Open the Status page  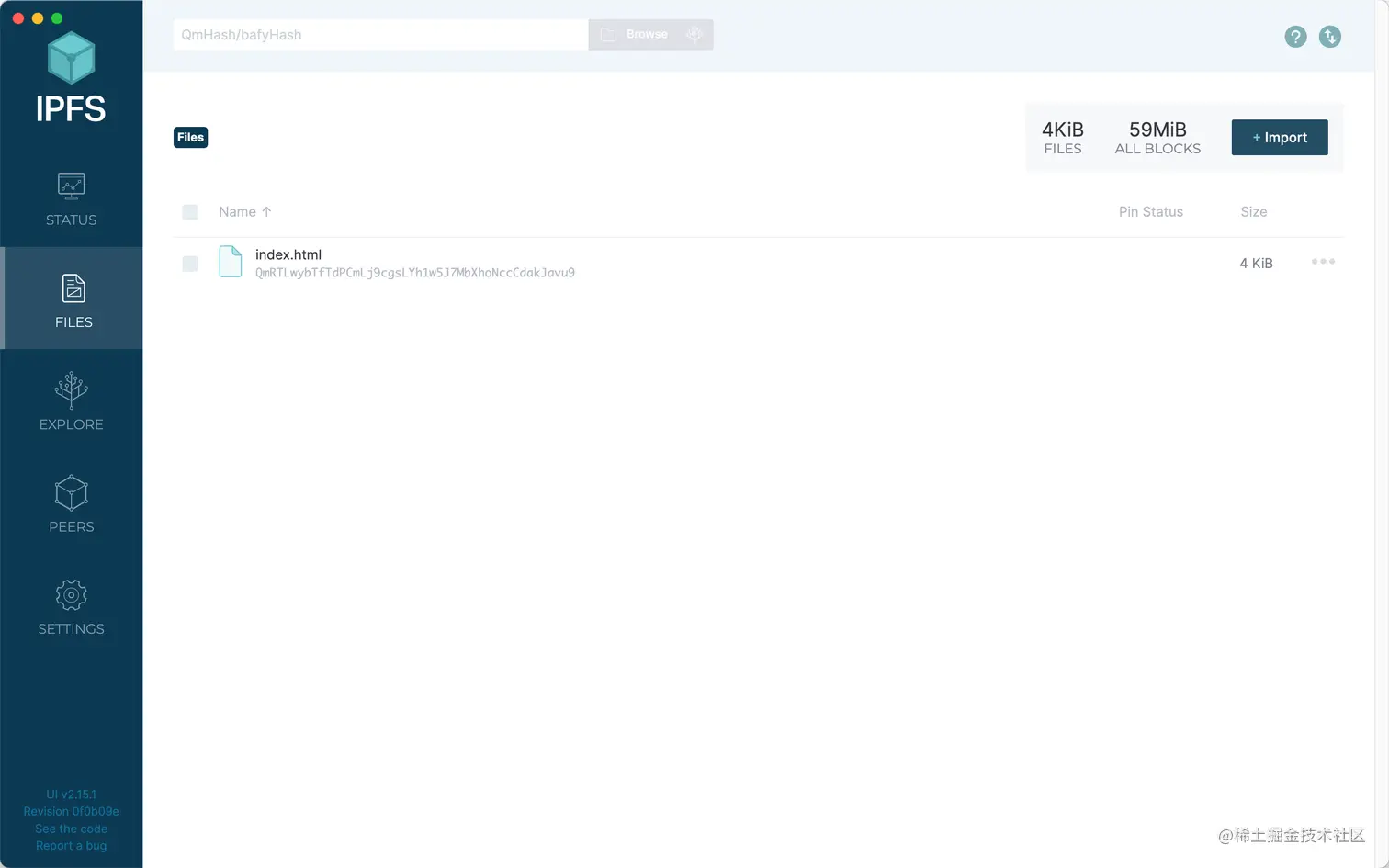tap(71, 198)
